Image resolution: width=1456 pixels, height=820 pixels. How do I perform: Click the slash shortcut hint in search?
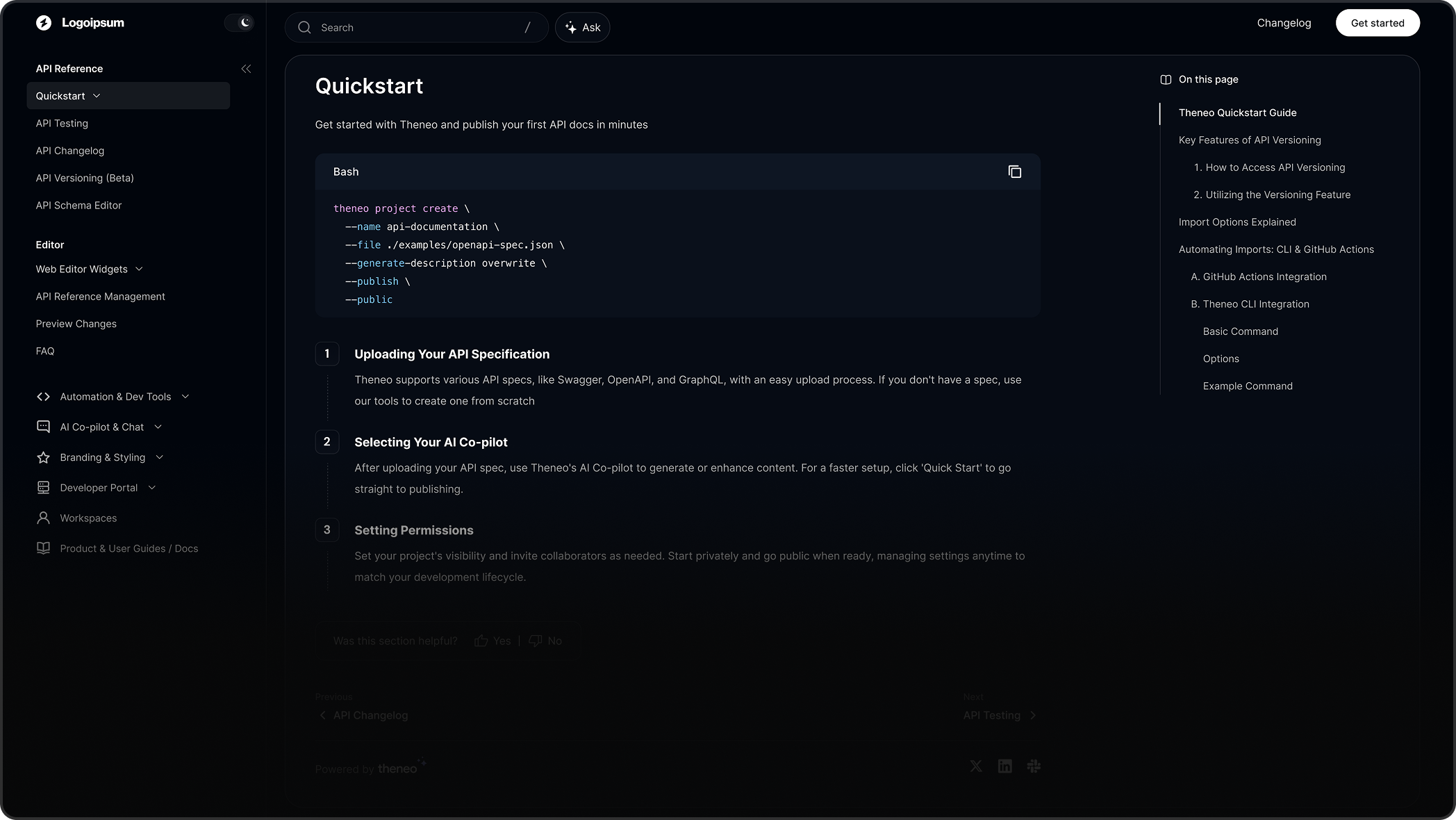click(527, 28)
